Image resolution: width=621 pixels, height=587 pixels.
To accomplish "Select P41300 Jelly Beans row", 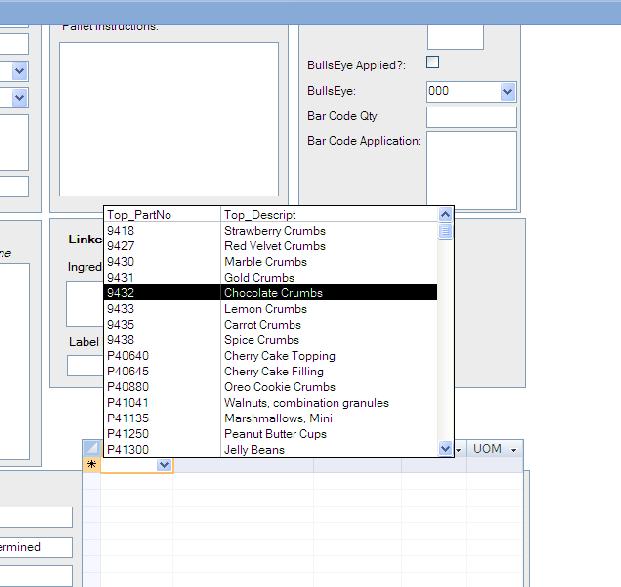I will 270,449.
